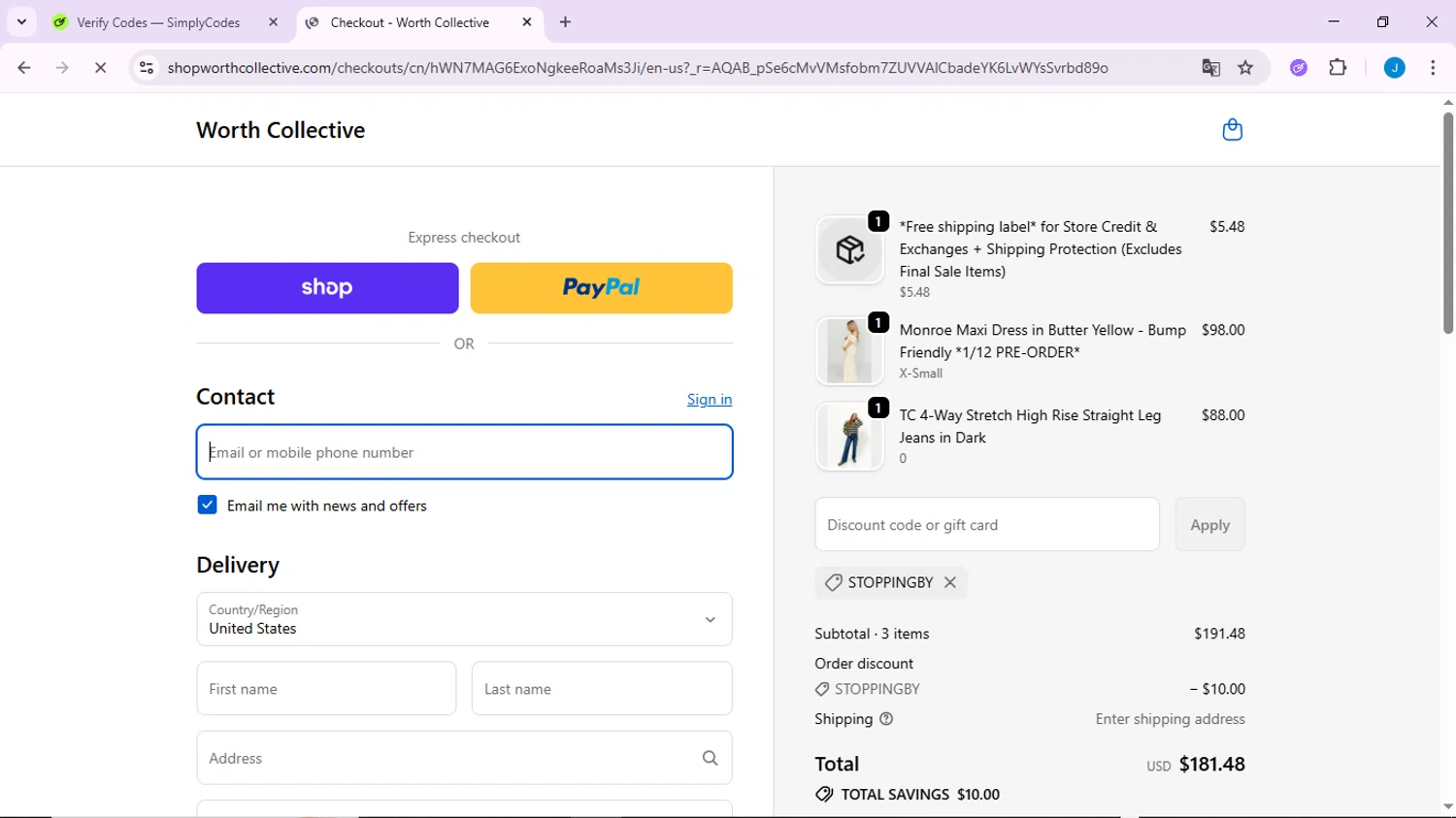
Task: Click the Order discount label
Action: point(864,664)
